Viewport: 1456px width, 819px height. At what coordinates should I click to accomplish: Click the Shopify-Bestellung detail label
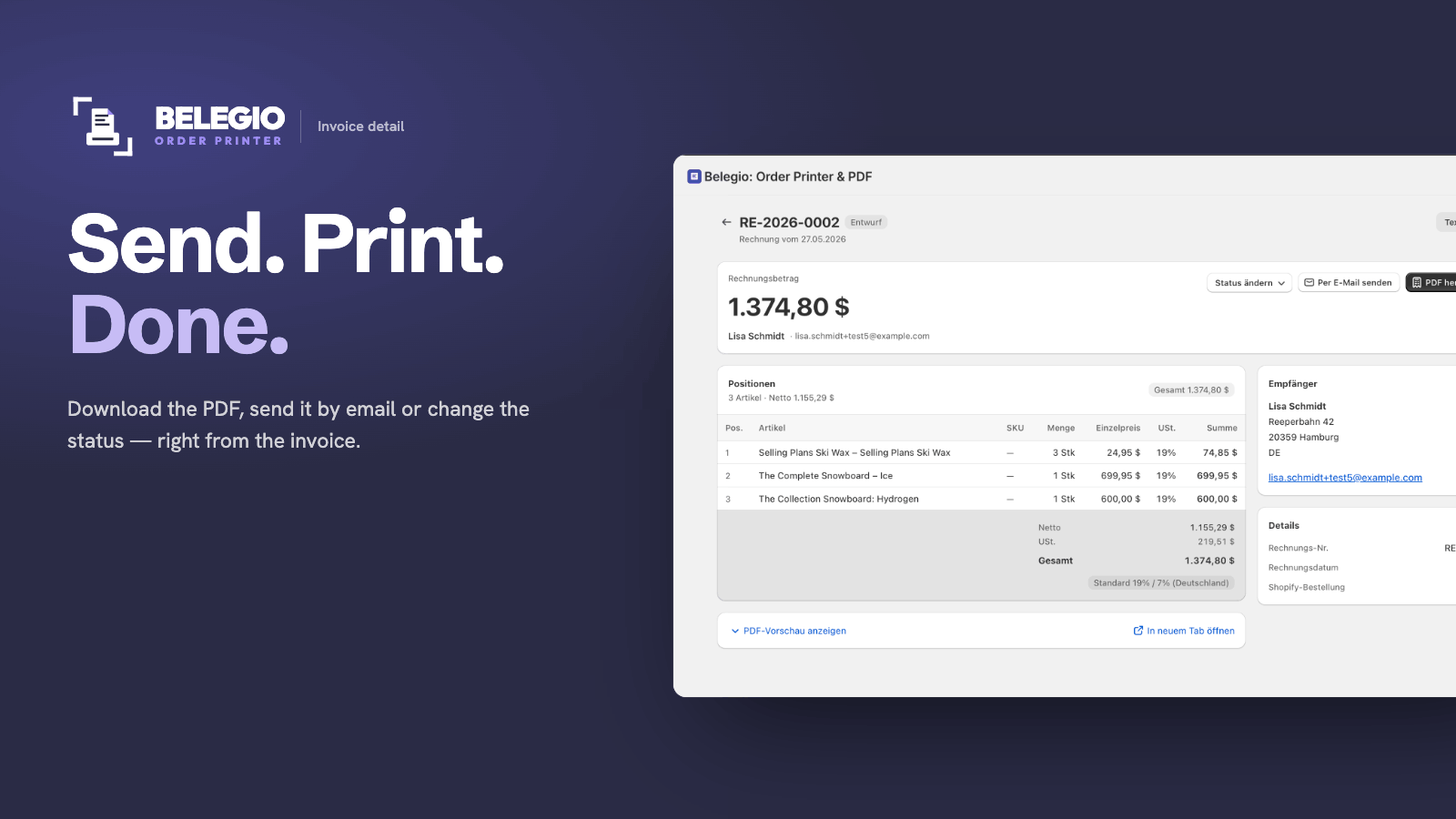[x=1307, y=587]
